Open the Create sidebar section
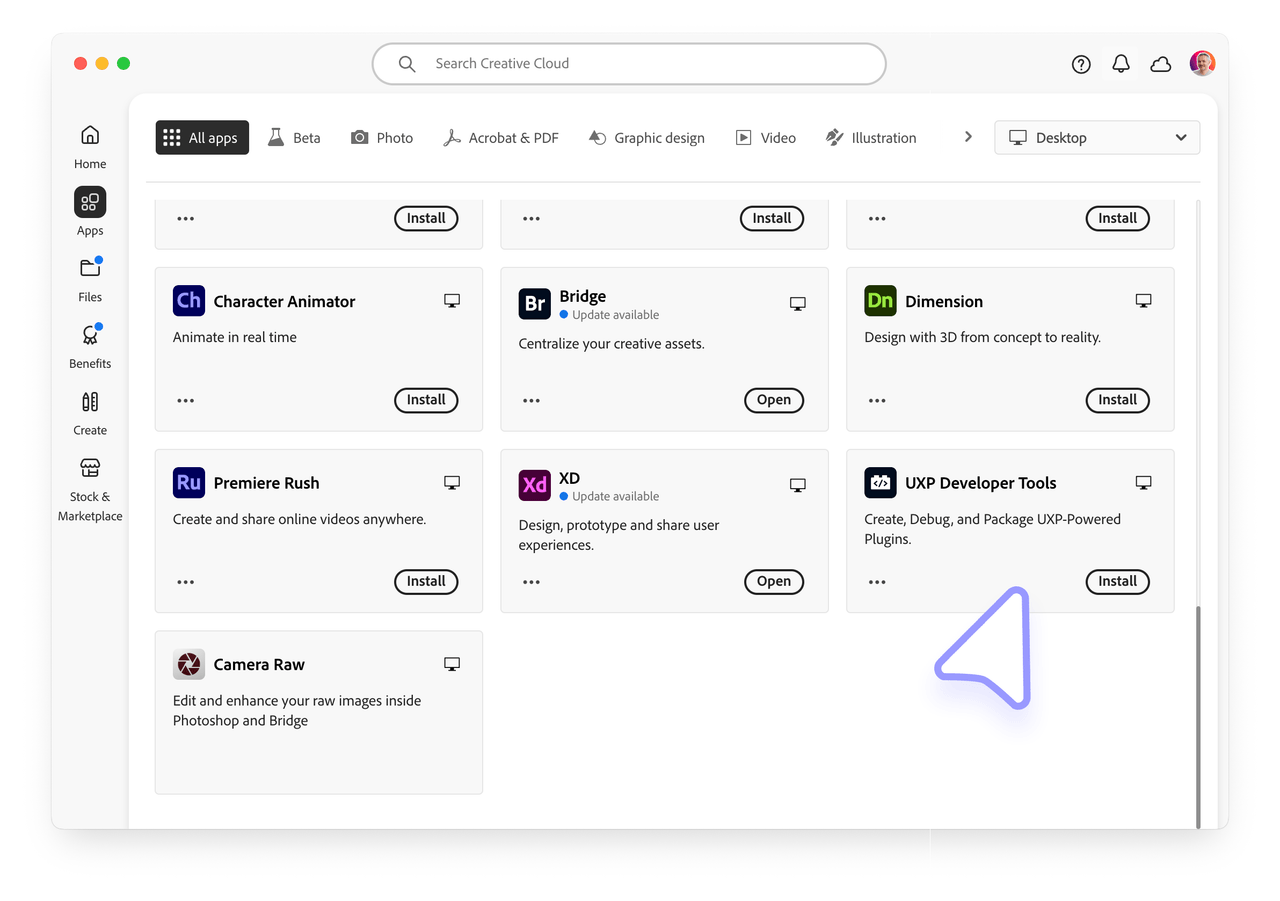Screen dimensions: 1280x901 pos(90,412)
